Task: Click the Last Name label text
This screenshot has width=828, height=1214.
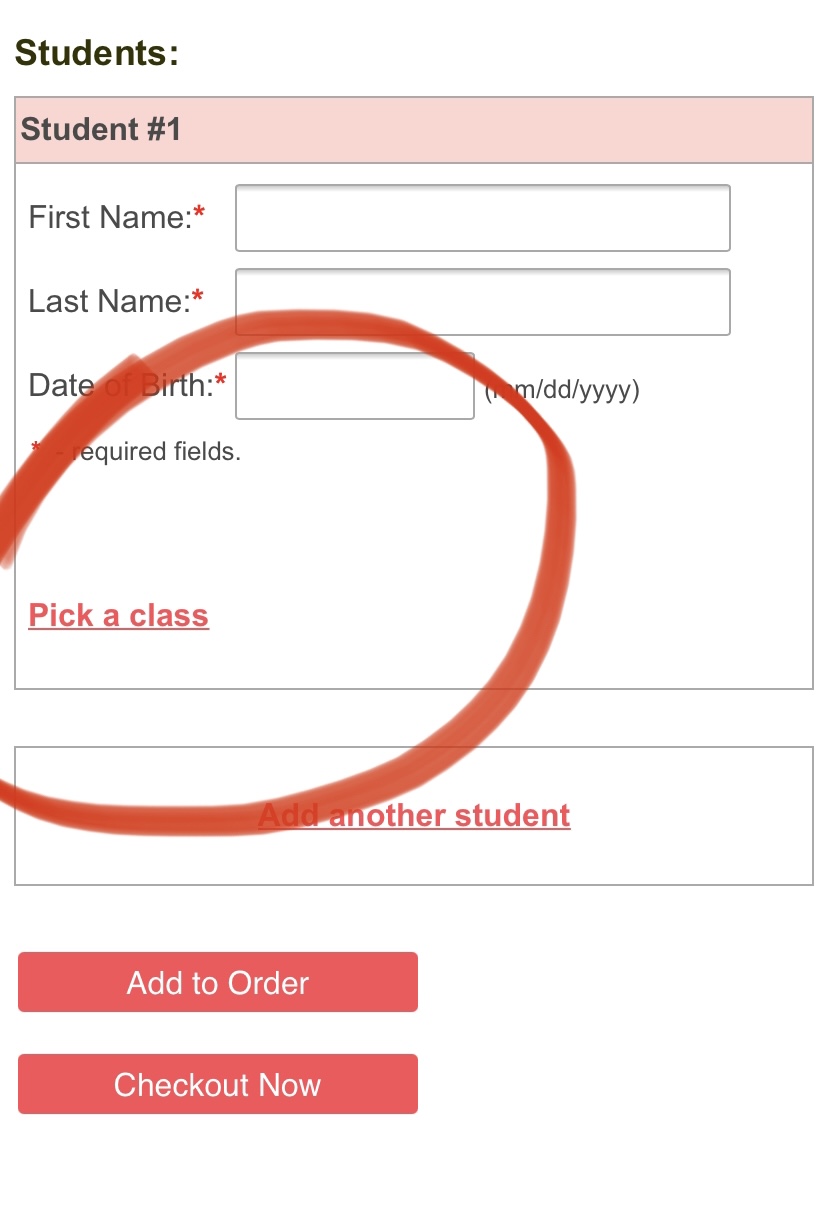Action: point(109,301)
